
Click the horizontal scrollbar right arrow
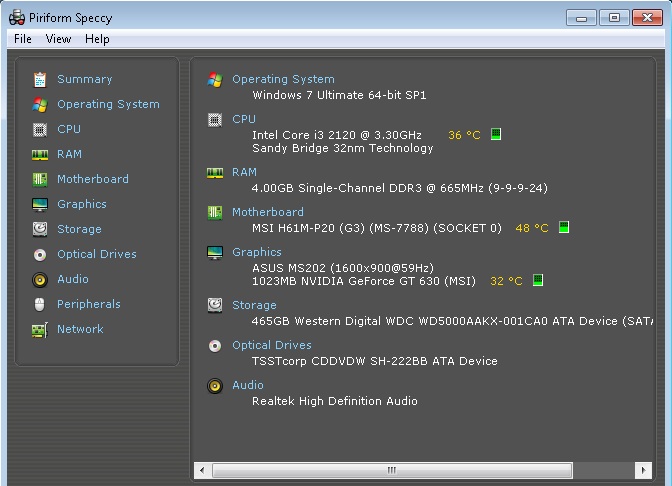643,470
